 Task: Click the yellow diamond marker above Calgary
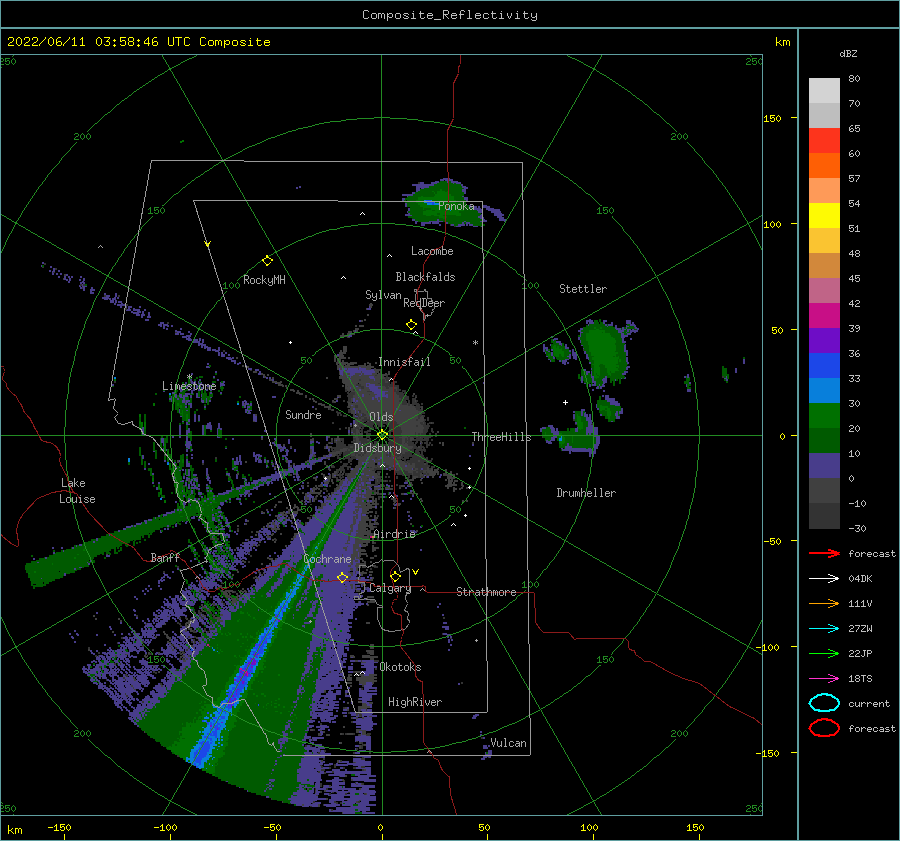click(395, 576)
